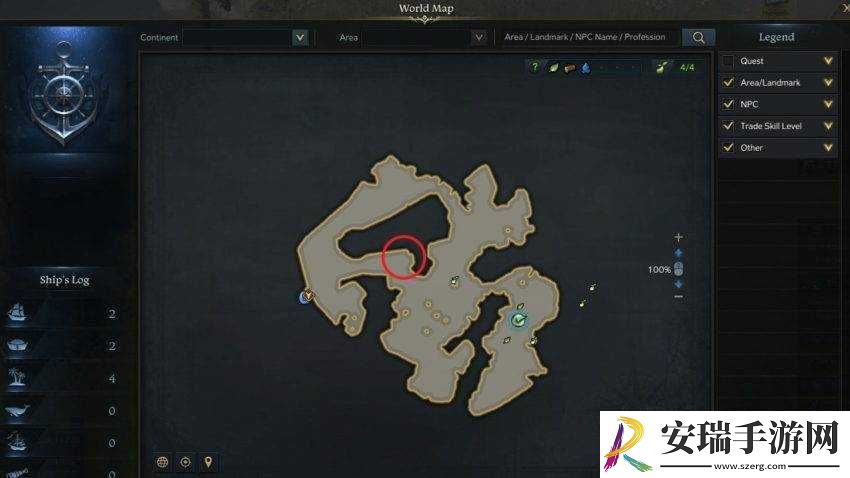
Task: Click the center-on-location target icon
Action: click(x=185, y=462)
